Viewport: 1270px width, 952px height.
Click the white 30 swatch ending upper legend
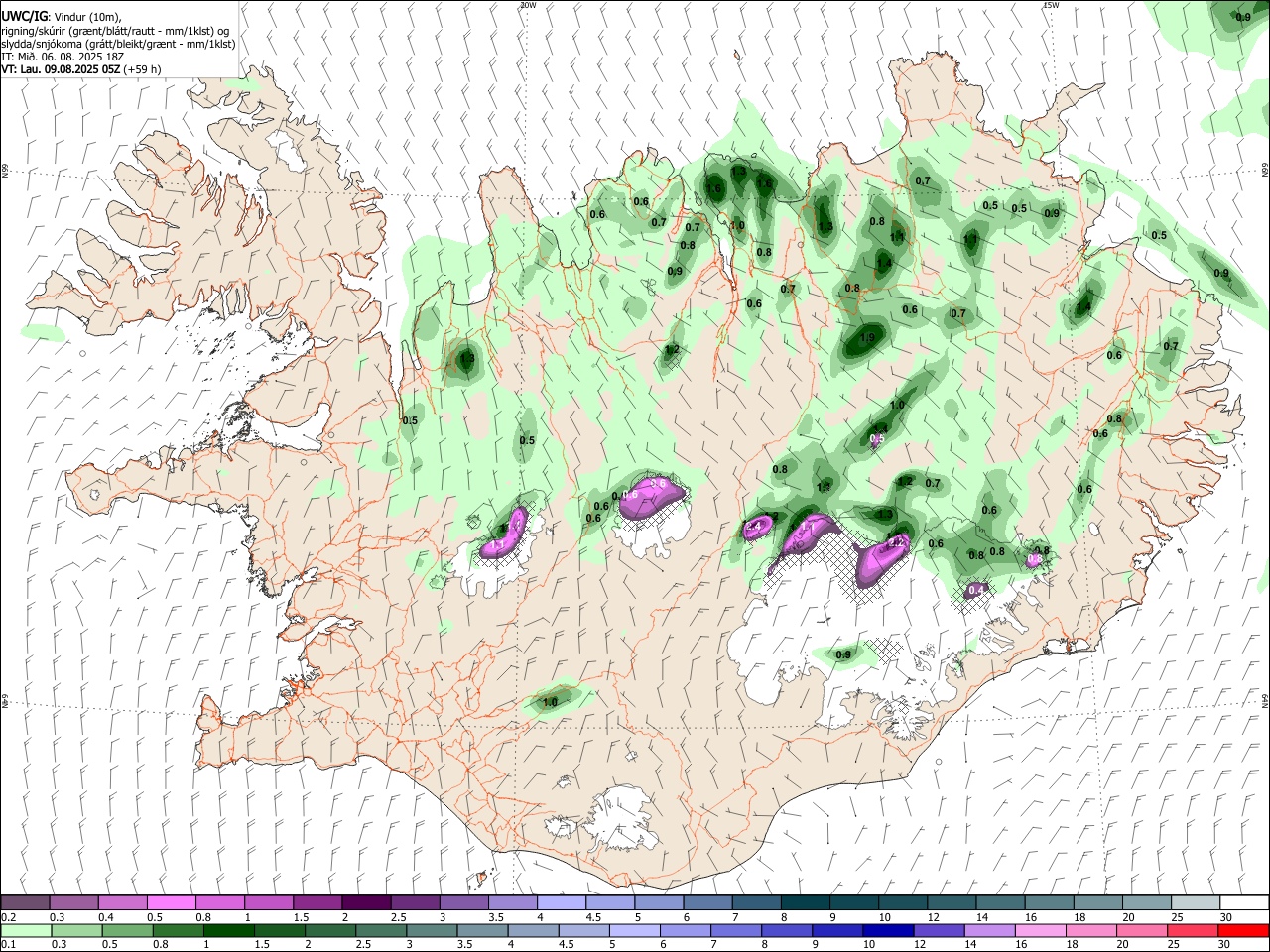click(1242, 902)
